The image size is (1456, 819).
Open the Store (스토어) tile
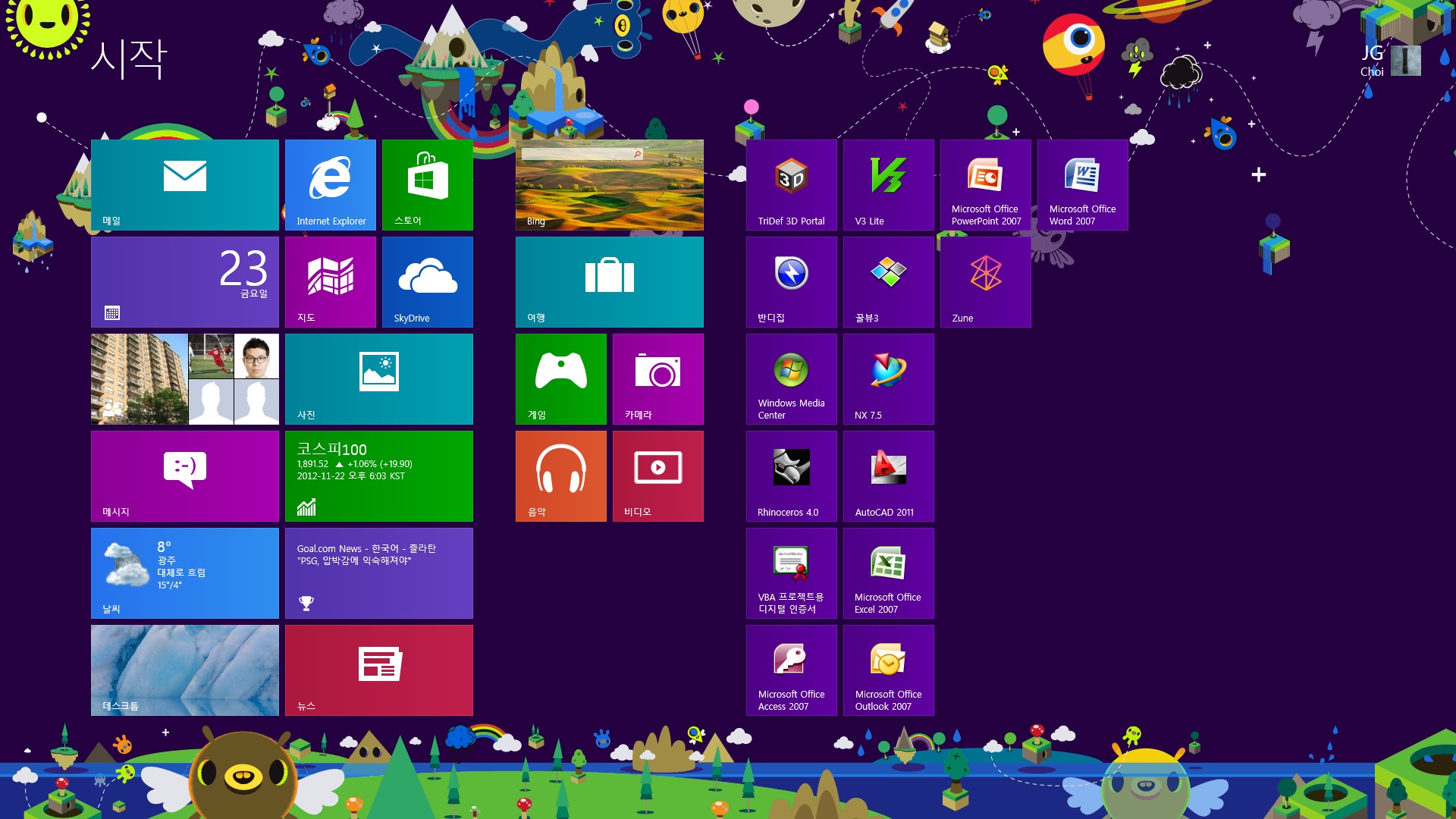tap(428, 185)
